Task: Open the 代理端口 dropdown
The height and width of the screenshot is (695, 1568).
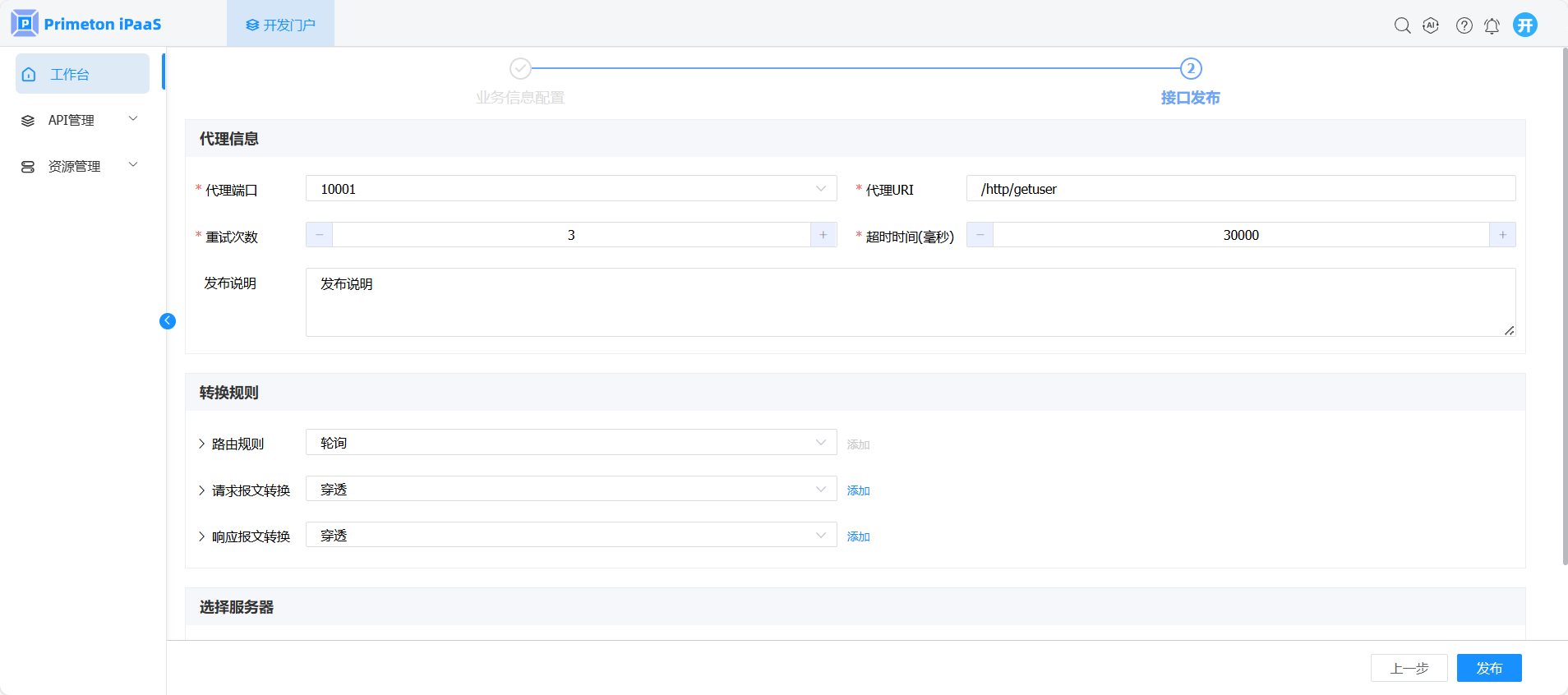Action: [571, 189]
